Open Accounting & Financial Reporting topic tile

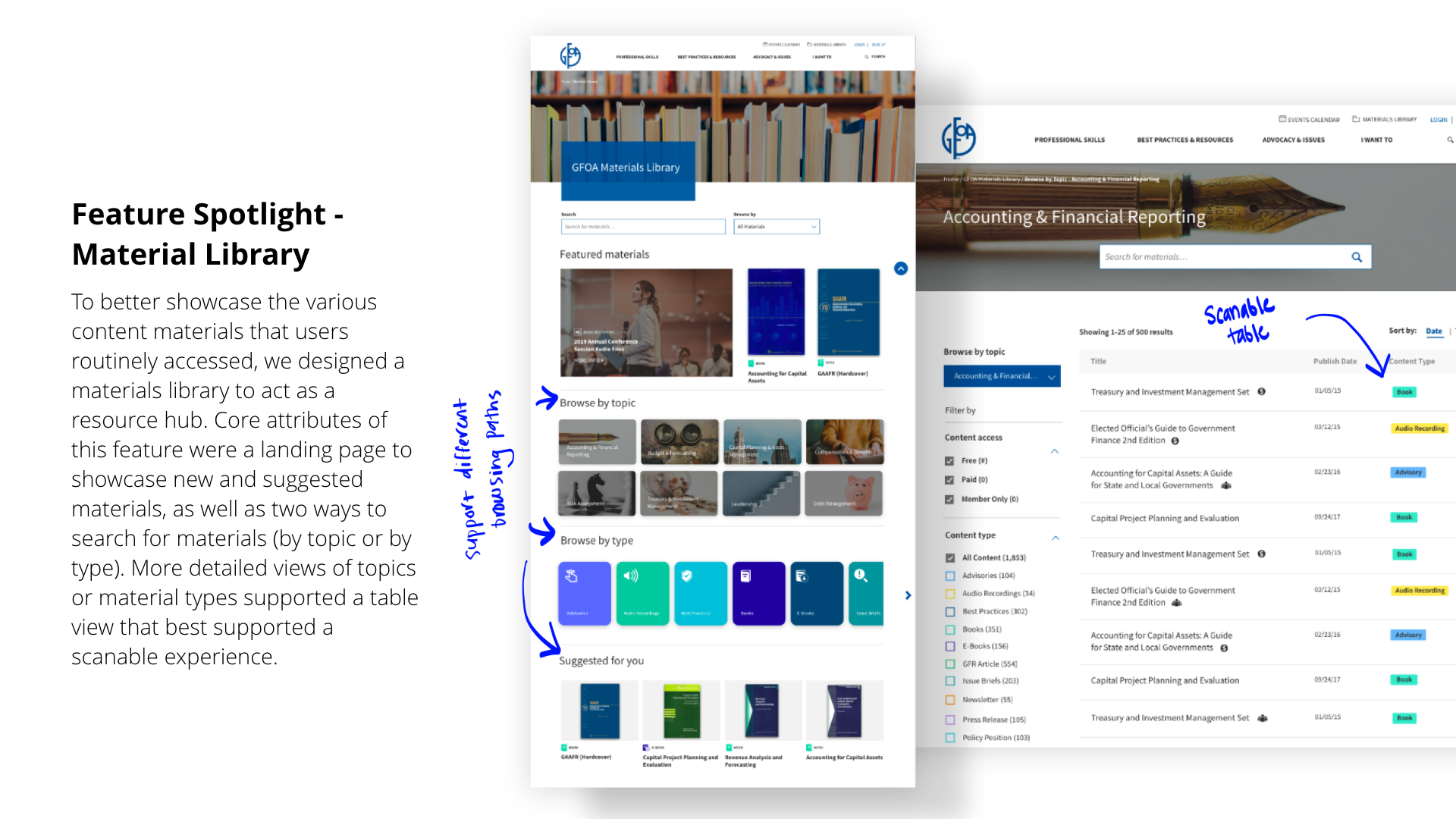(x=598, y=442)
